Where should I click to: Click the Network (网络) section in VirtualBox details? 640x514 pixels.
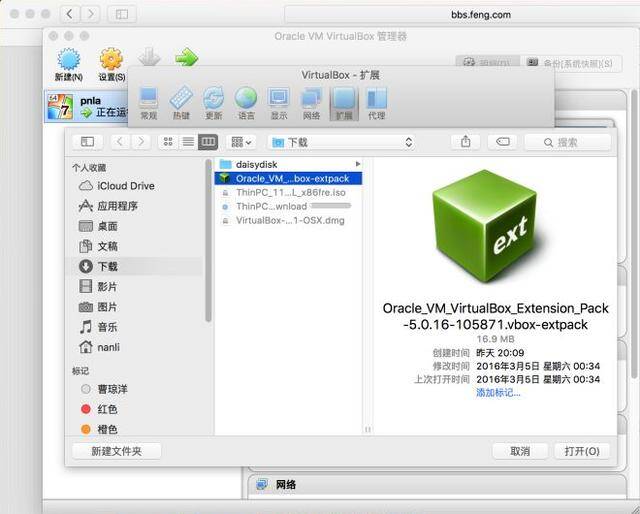pyautogui.click(x=437, y=485)
